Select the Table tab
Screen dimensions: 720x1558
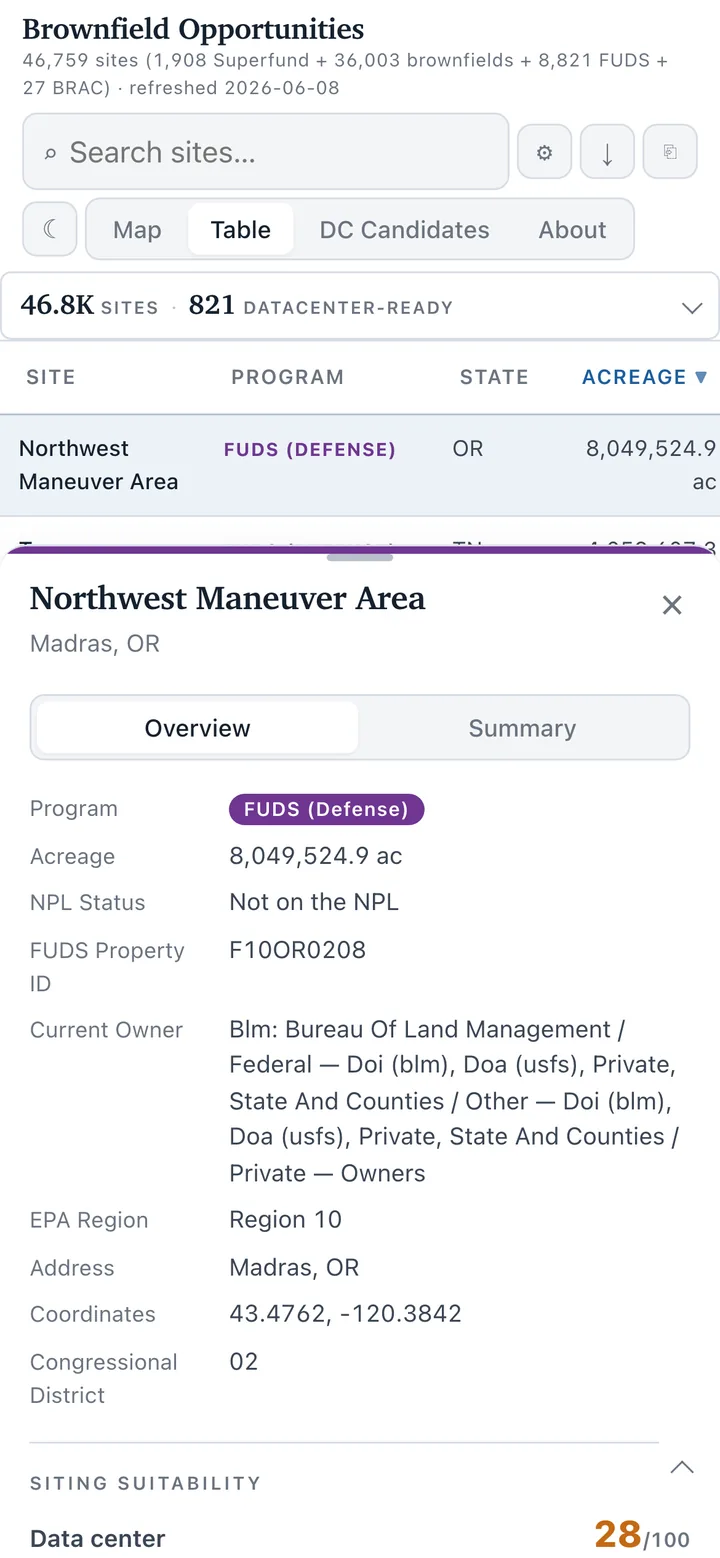pyautogui.click(x=241, y=229)
